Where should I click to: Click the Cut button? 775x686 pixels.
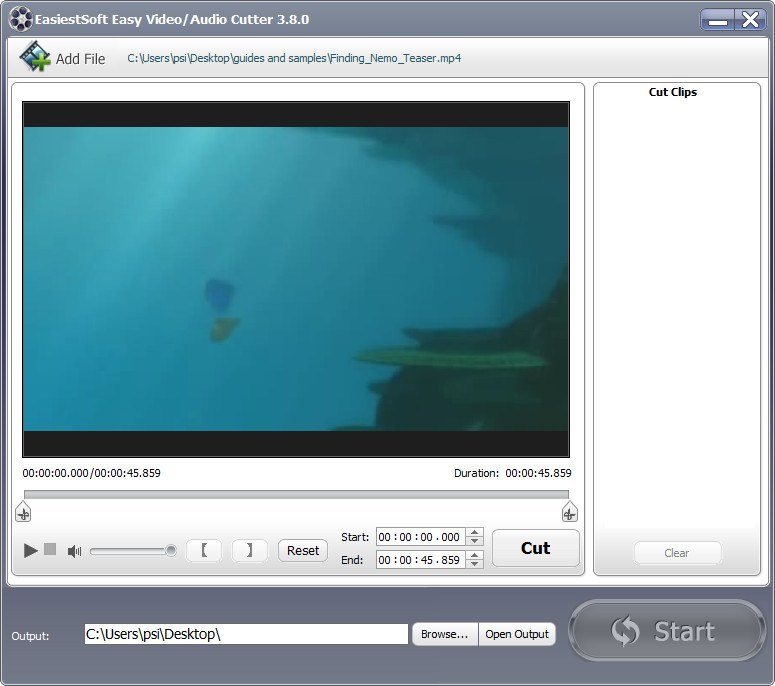pyautogui.click(x=536, y=548)
